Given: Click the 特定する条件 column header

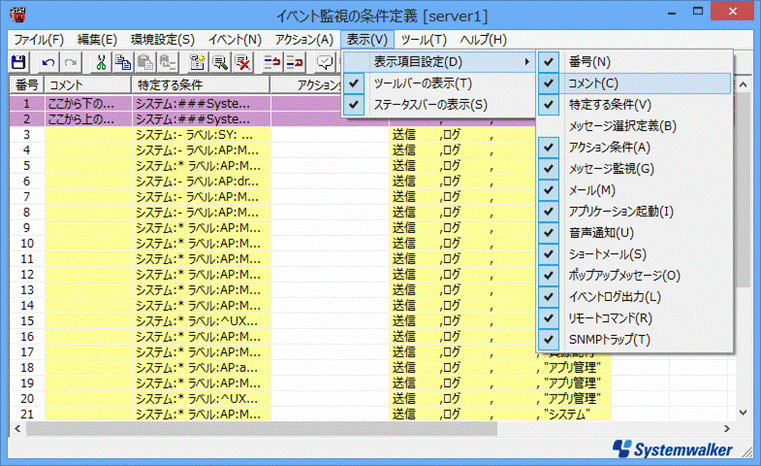Looking at the screenshot, I should click(x=200, y=86).
